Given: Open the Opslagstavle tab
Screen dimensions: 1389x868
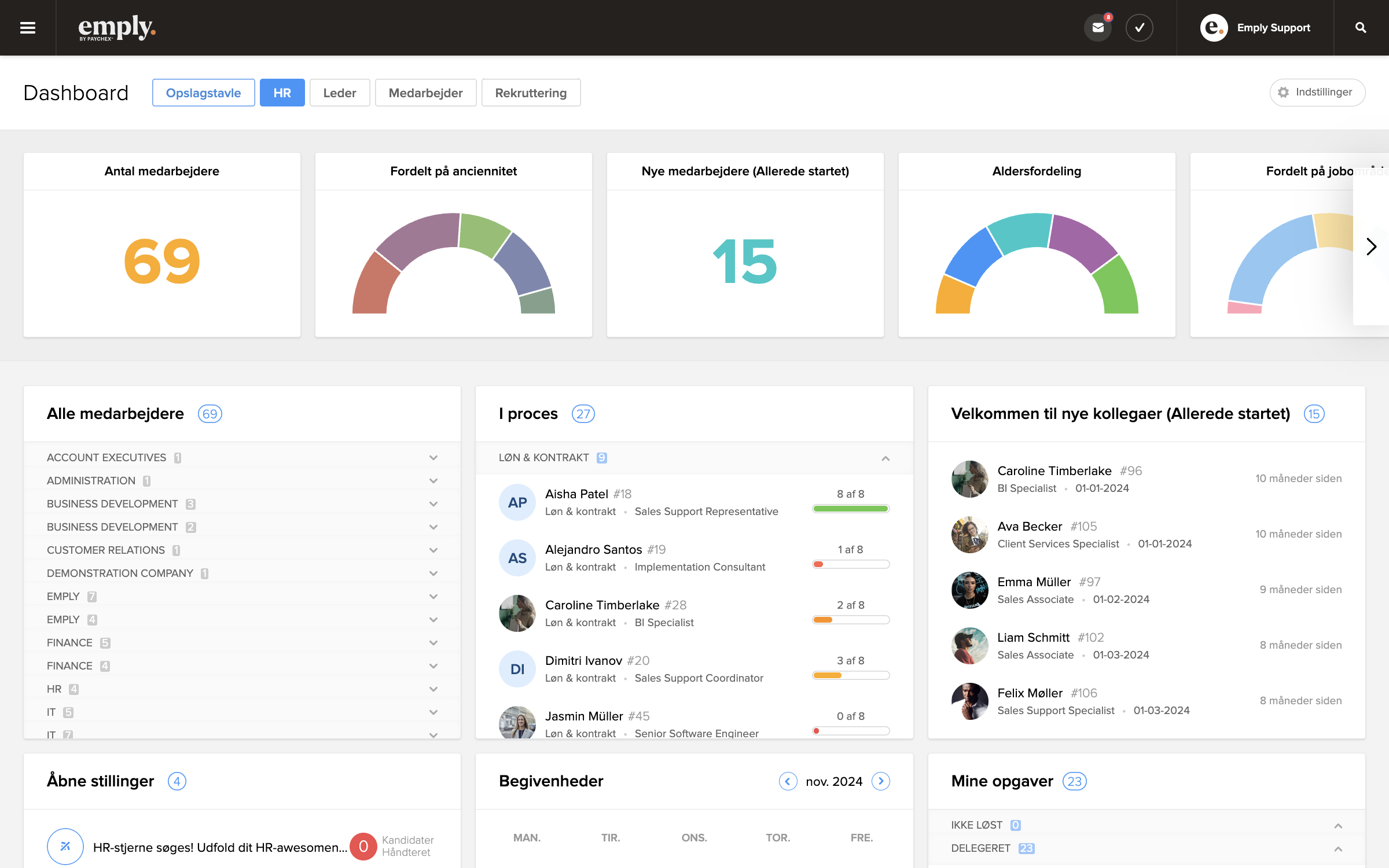Looking at the screenshot, I should pyautogui.click(x=203, y=93).
